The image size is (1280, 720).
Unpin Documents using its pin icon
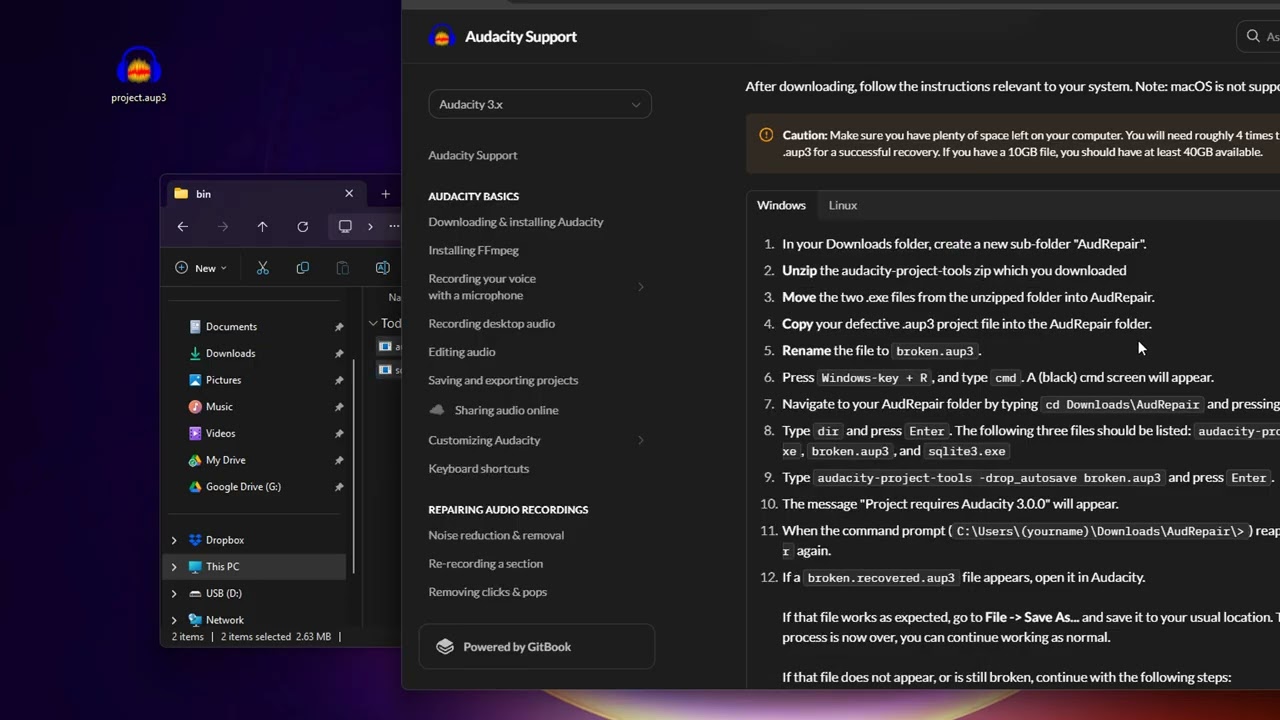[339, 327]
